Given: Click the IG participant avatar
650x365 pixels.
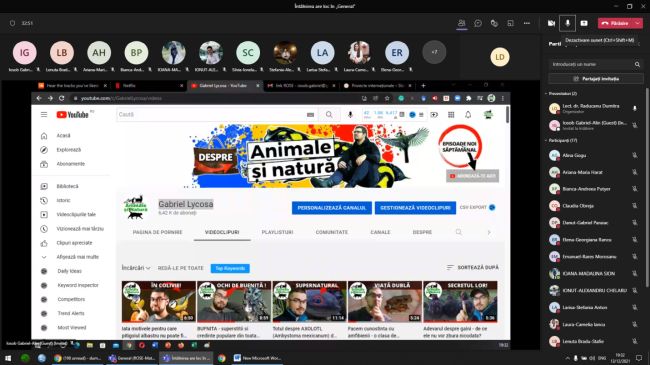Looking at the screenshot, I should (25, 53).
